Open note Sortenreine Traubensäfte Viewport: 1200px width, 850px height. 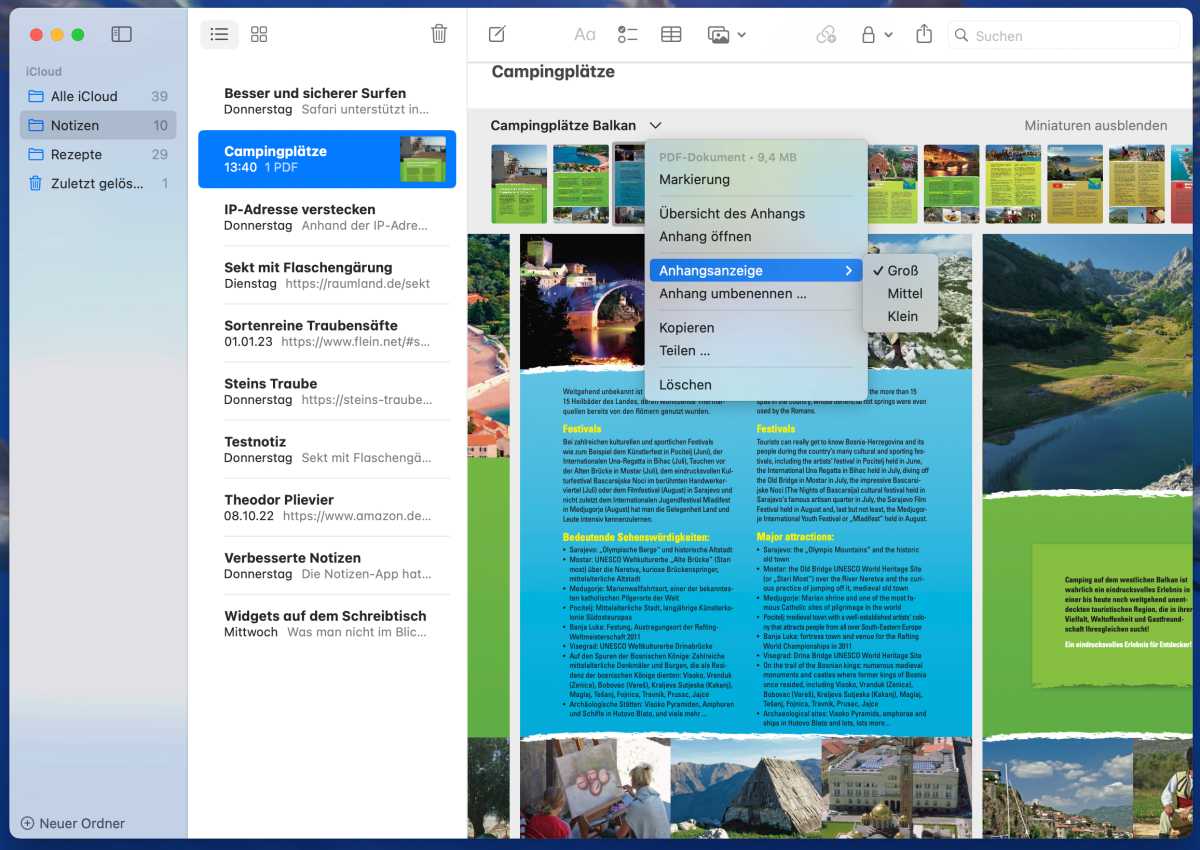tap(327, 333)
